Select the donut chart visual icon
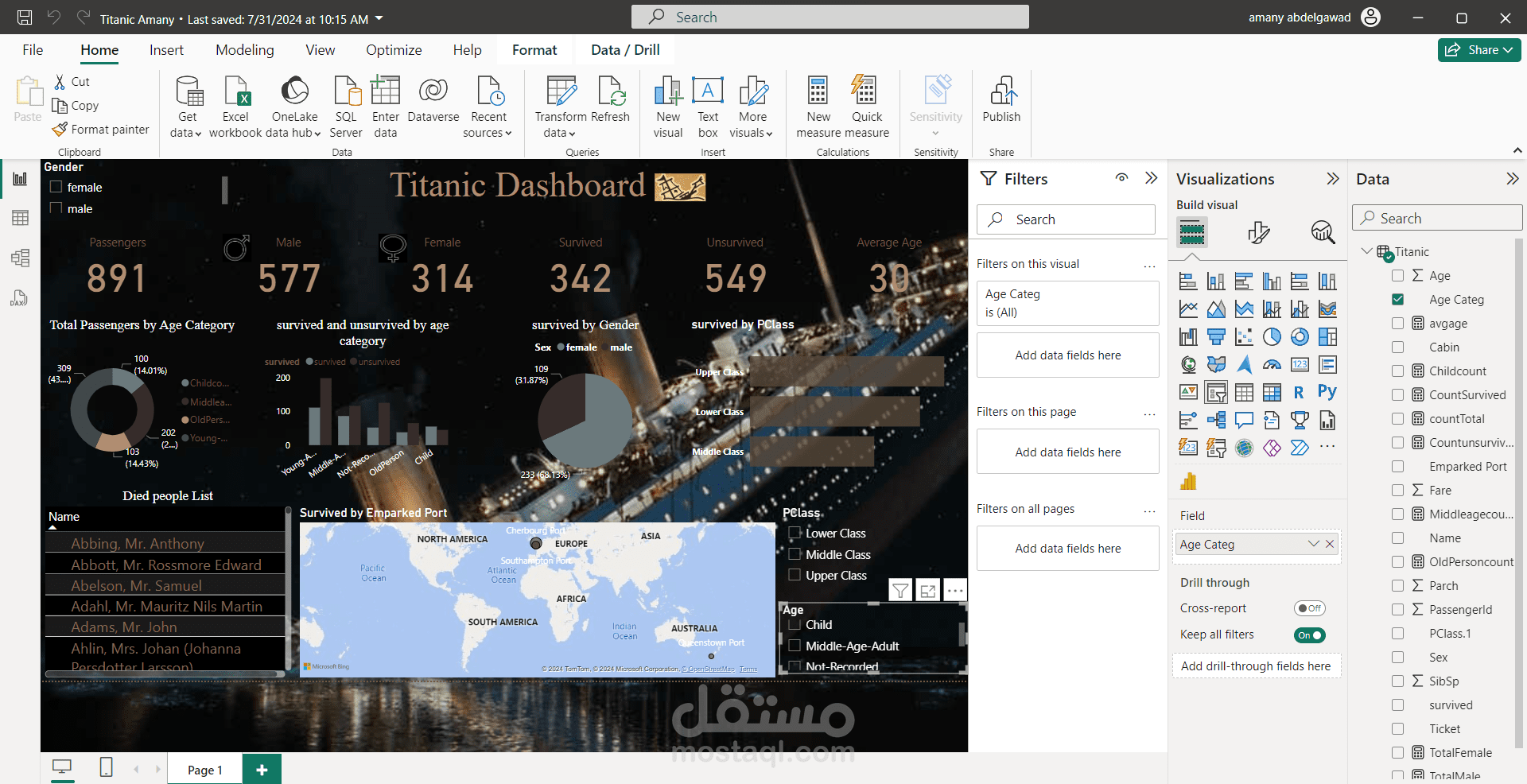Screen dimensions: 1527x784 click(x=1300, y=337)
